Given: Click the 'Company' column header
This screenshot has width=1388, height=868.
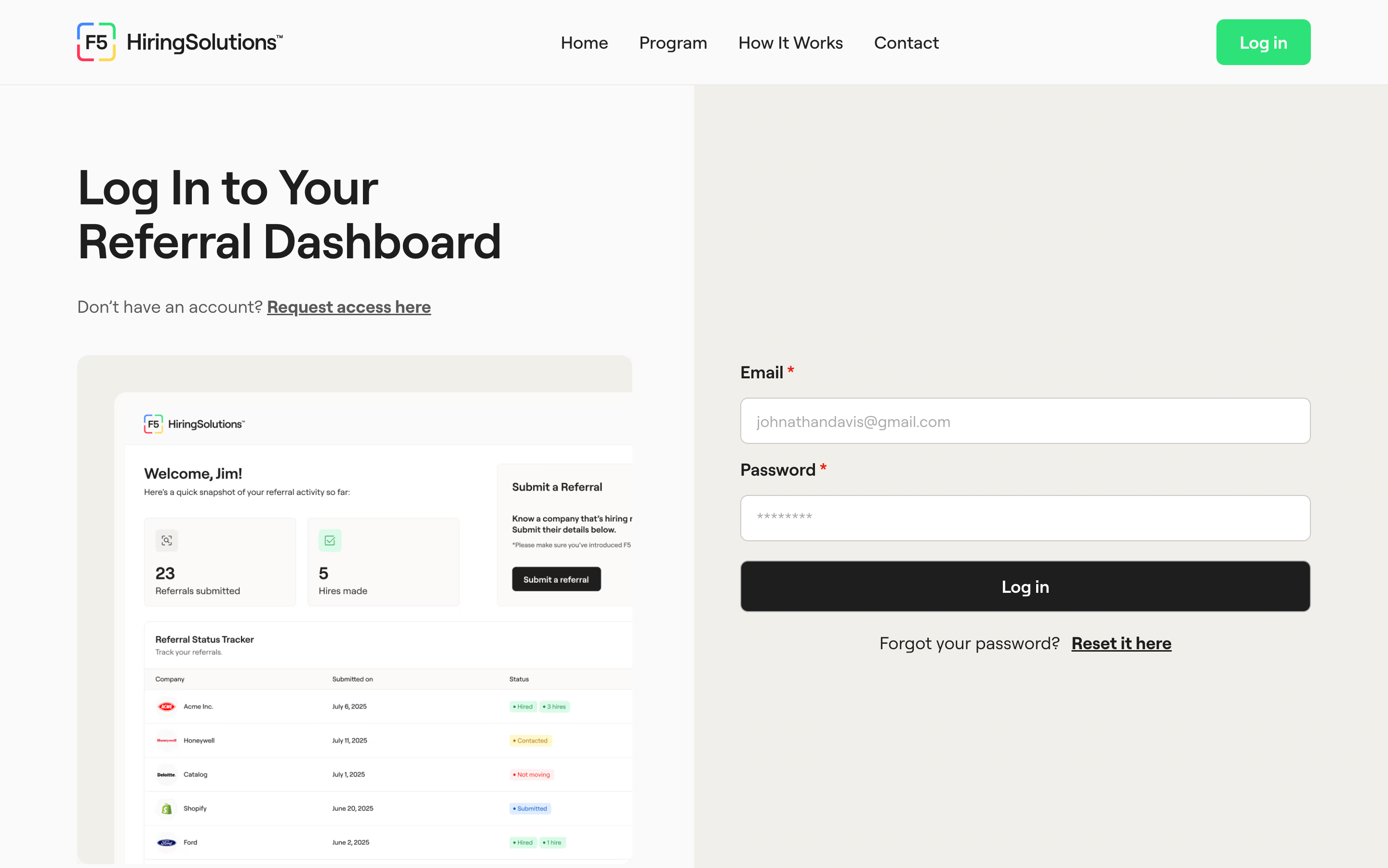Looking at the screenshot, I should tap(170, 679).
